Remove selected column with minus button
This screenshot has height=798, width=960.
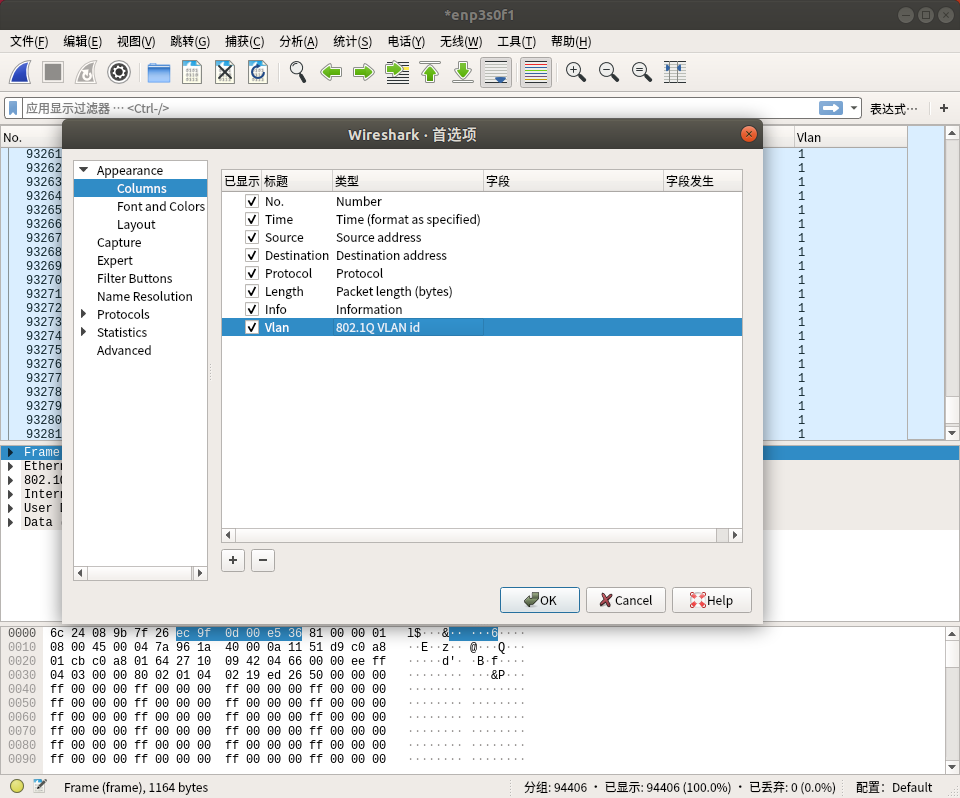pos(263,560)
